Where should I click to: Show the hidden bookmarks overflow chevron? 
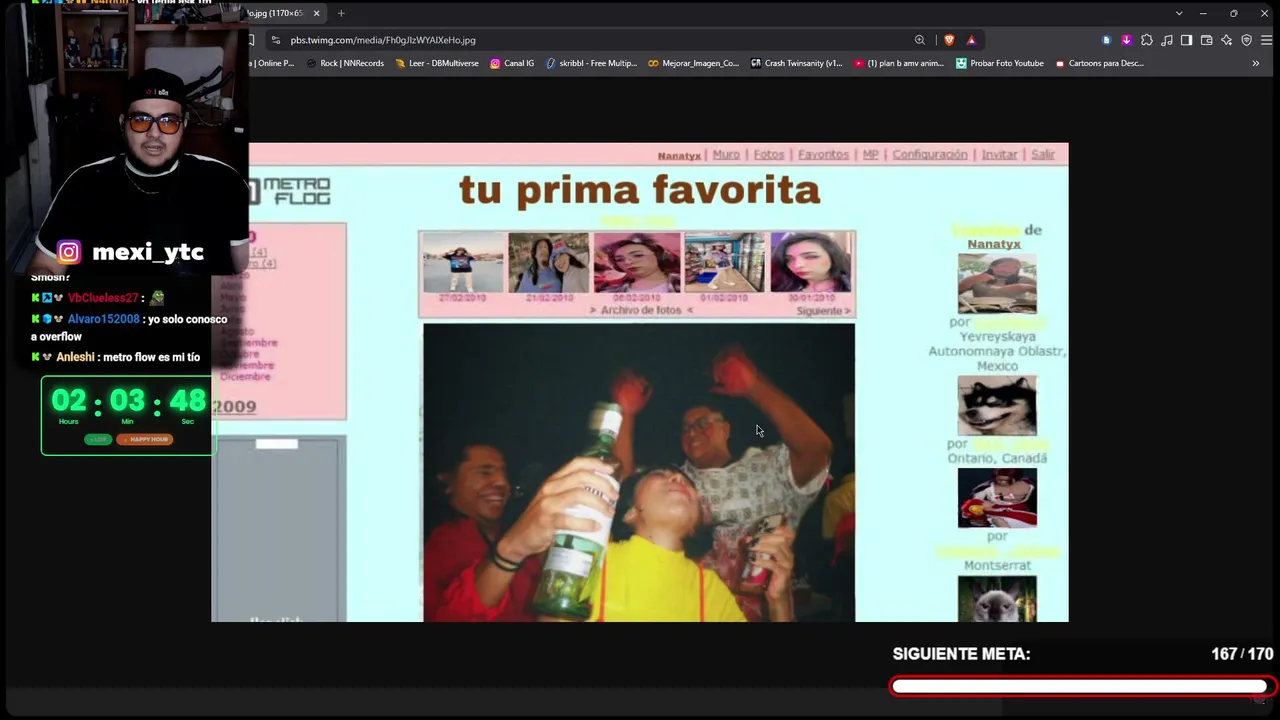coord(1256,63)
